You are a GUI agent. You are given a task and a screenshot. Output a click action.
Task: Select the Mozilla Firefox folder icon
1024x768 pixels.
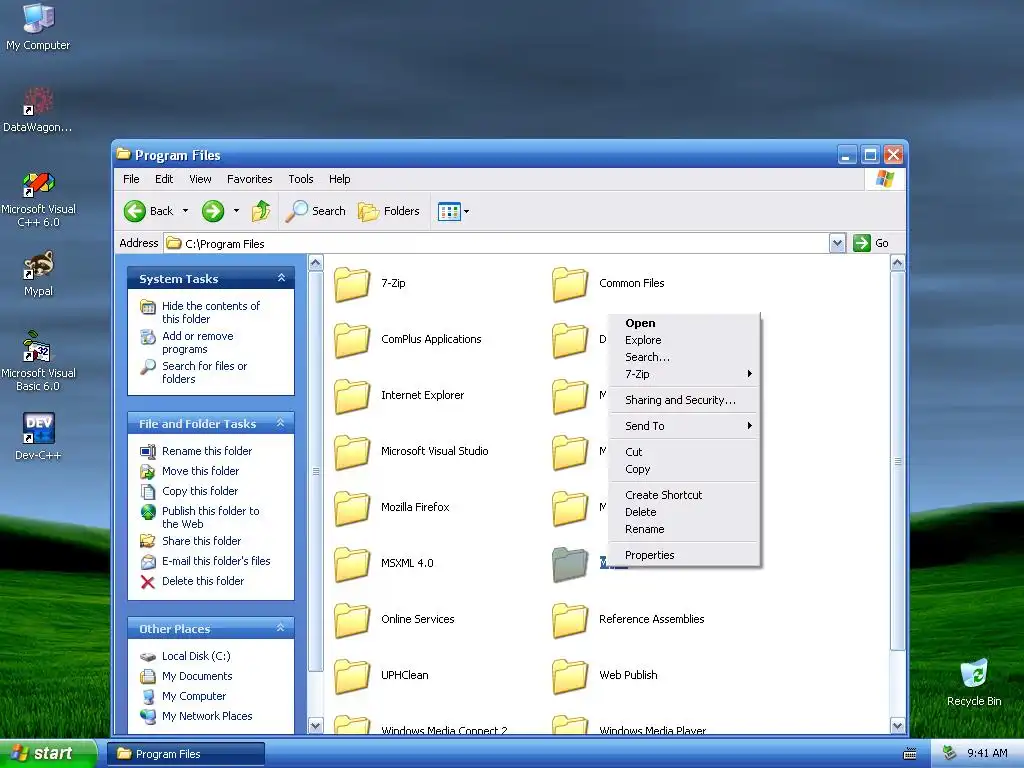tap(352, 508)
